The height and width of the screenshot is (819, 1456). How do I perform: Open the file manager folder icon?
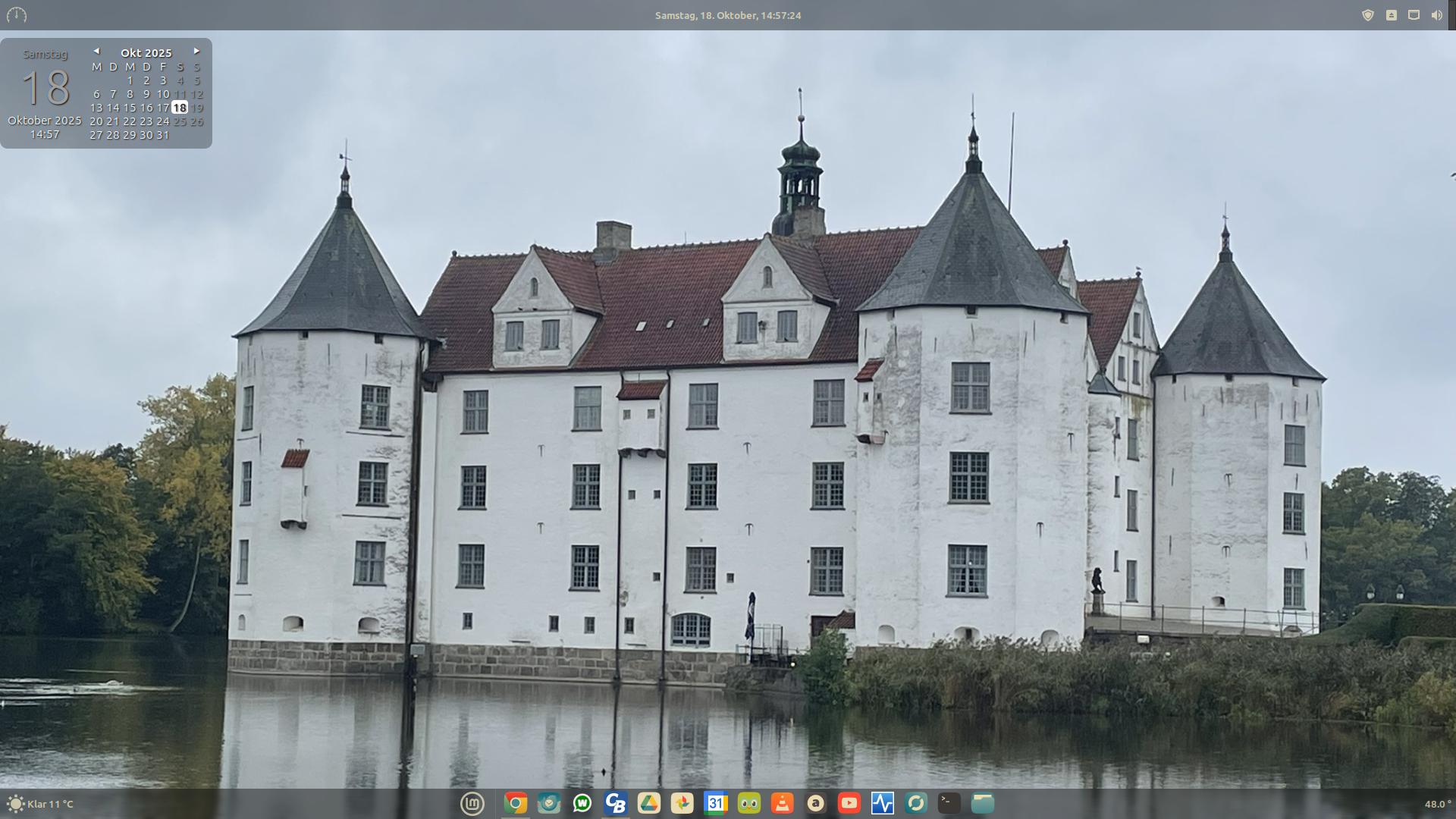pos(982,803)
